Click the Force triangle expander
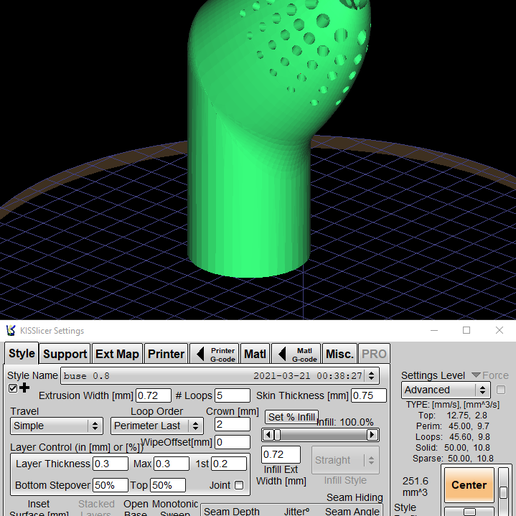Viewport: 516px width, 516px height. [x=476, y=375]
